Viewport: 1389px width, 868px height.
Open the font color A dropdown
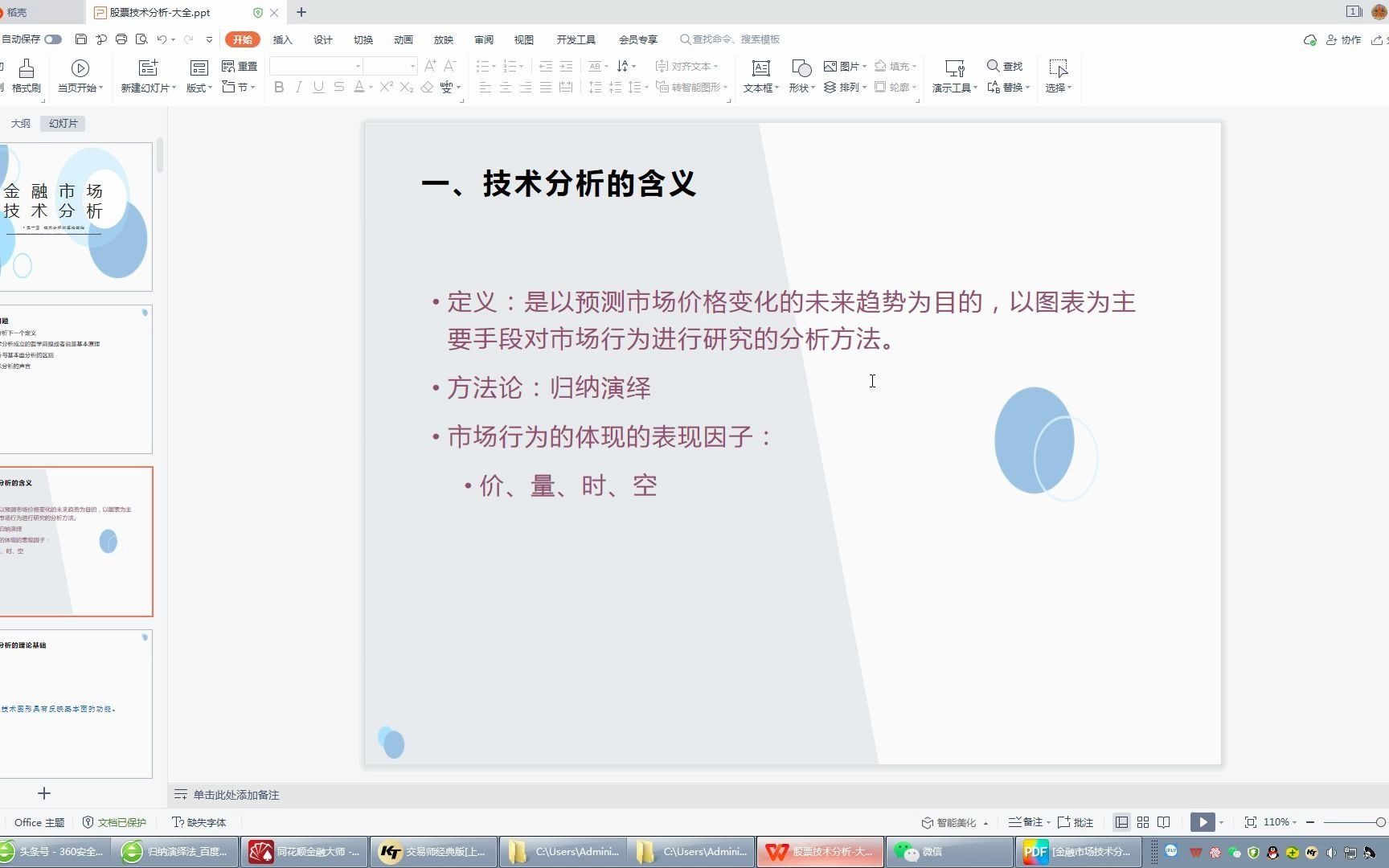pos(371,88)
